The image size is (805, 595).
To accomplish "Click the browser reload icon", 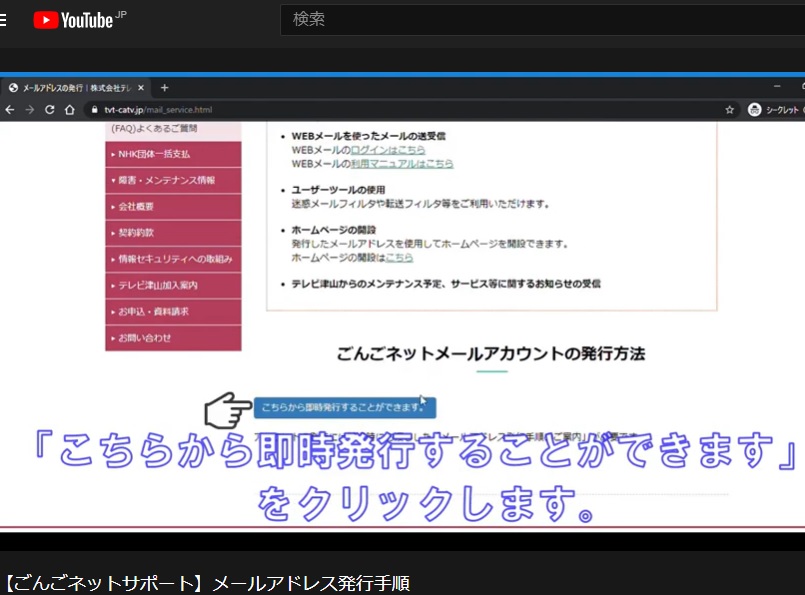I will click(49, 110).
